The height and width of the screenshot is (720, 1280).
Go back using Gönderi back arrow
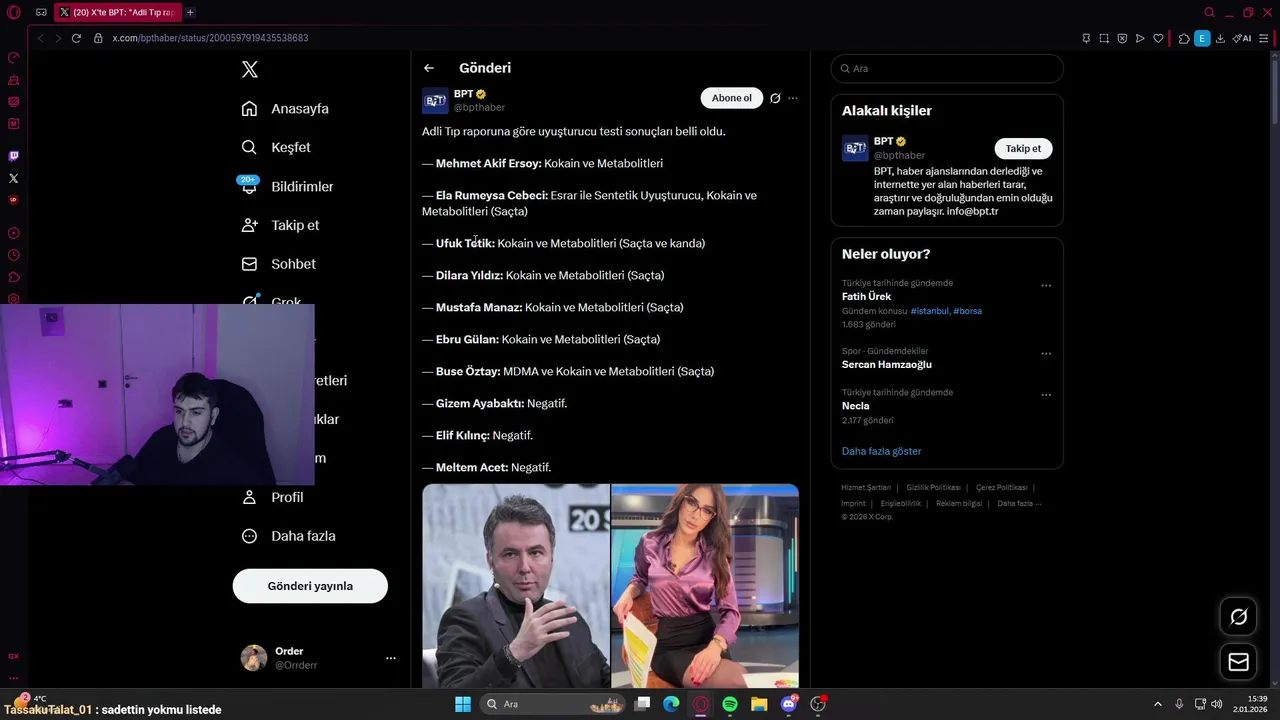tap(429, 68)
